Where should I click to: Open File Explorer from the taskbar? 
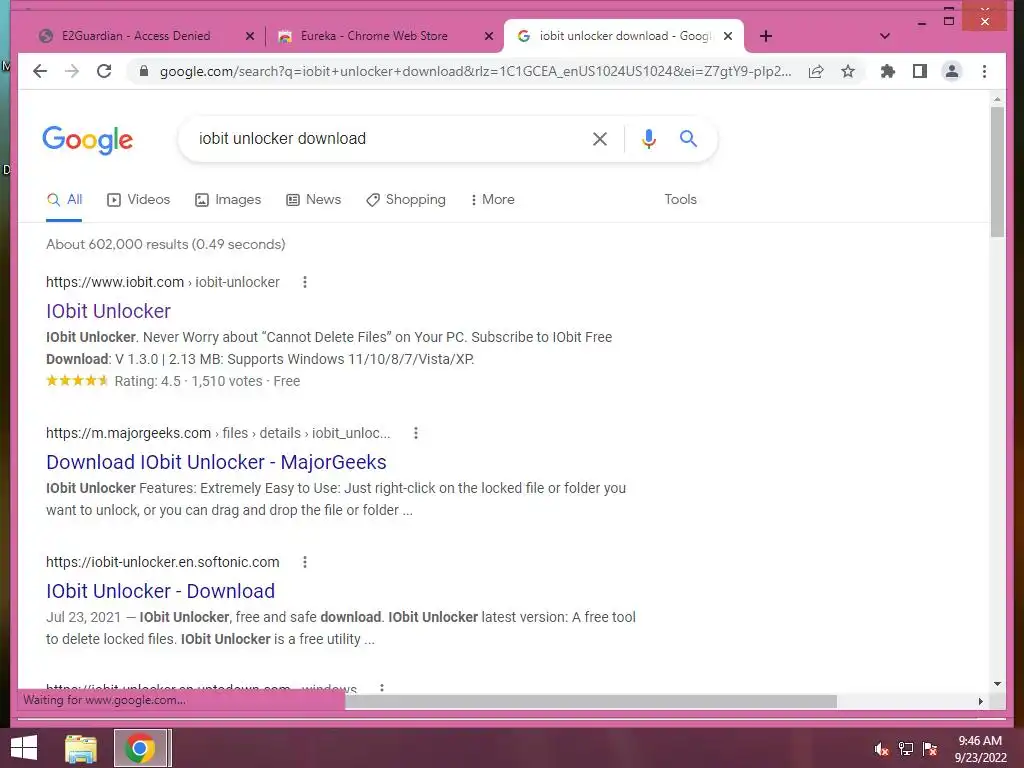pos(80,748)
